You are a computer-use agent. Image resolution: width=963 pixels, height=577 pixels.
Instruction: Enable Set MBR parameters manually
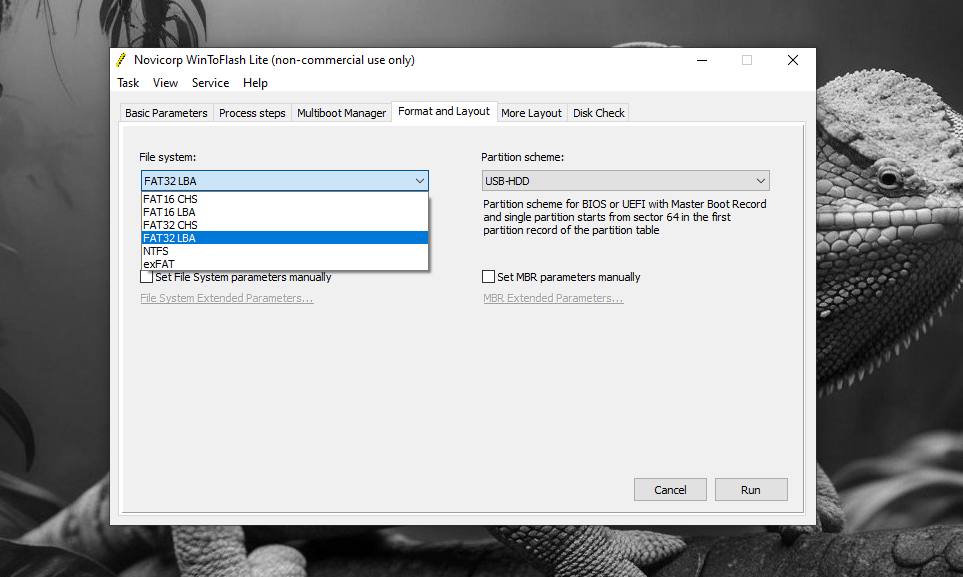point(489,277)
